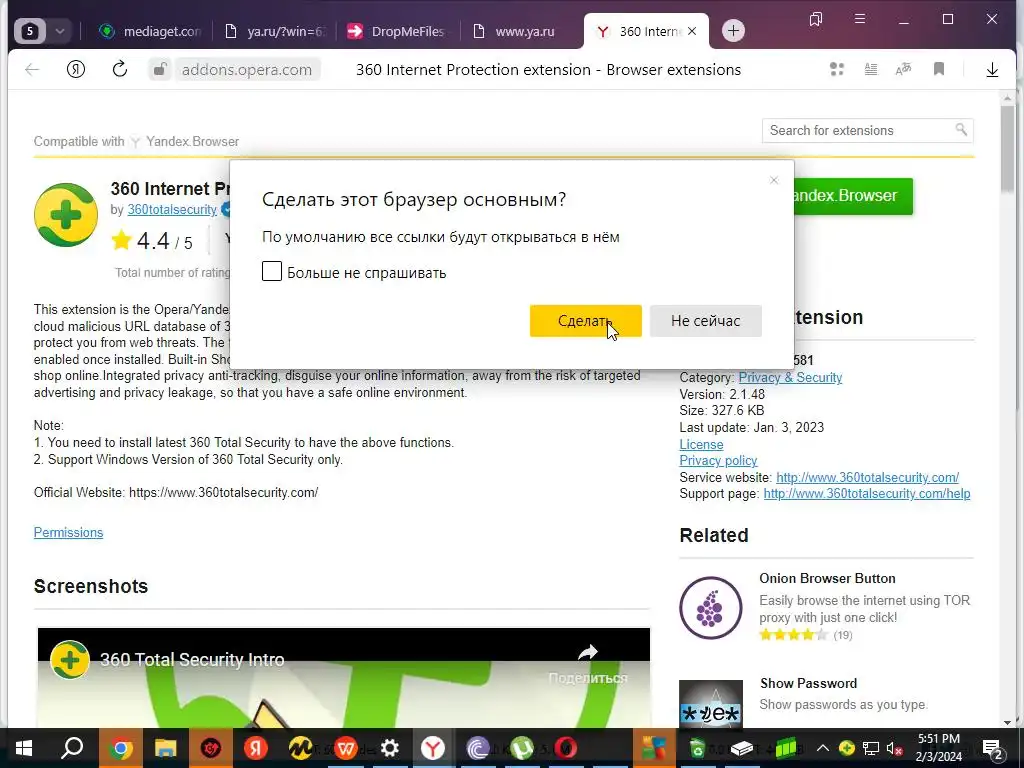Open Opera browser from the taskbar

(x=566, y=748)
